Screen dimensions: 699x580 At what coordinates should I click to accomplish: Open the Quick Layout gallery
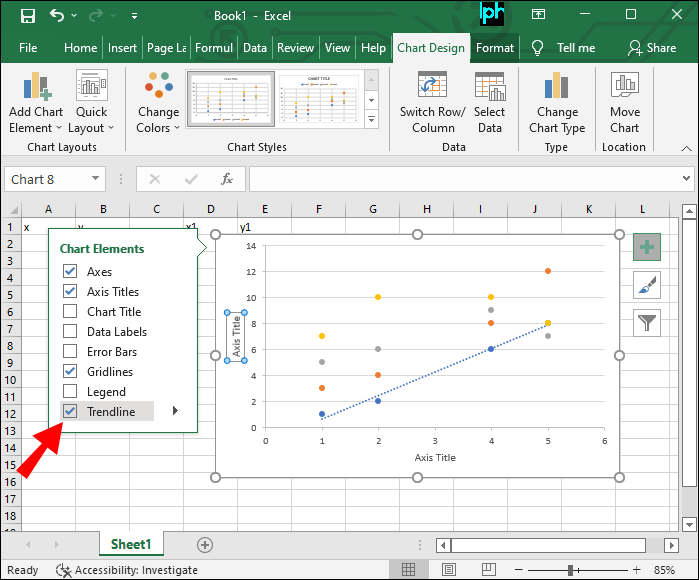91,87
